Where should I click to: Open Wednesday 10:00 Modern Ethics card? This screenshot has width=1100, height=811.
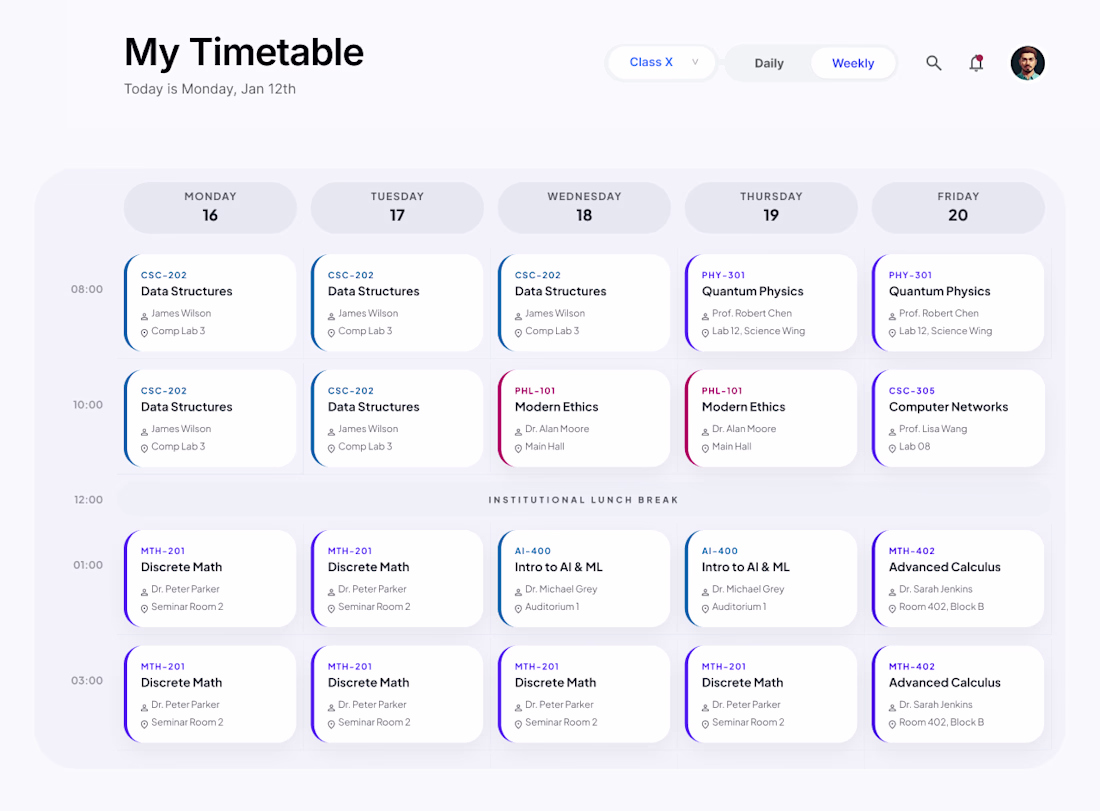584,419
